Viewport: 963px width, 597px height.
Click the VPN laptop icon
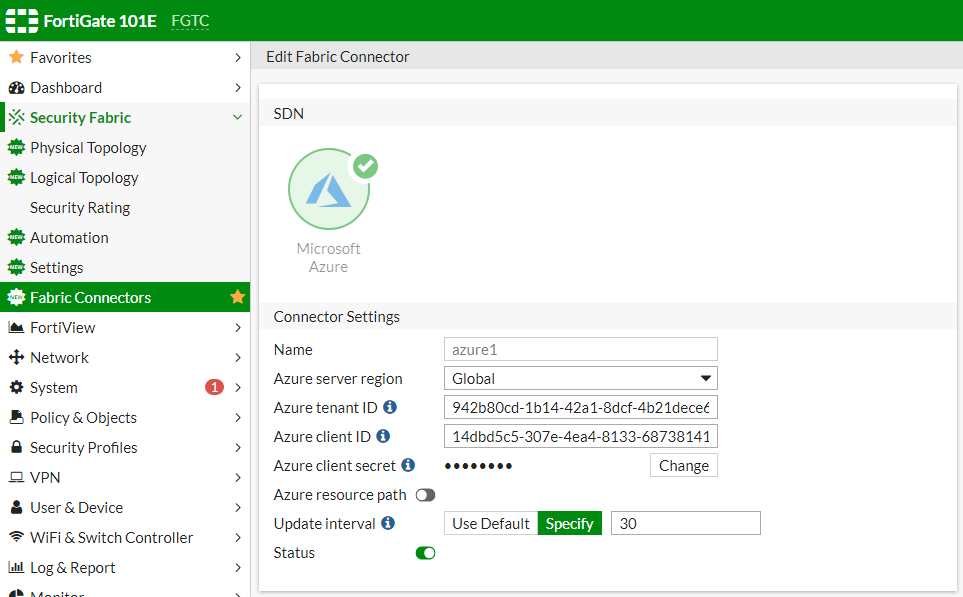click(x=17, y=477)
